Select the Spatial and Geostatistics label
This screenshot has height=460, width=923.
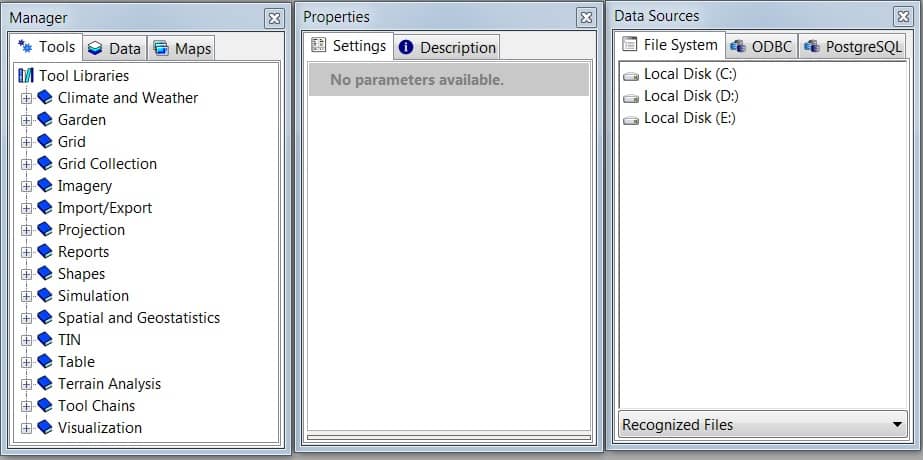coord(139,318)
